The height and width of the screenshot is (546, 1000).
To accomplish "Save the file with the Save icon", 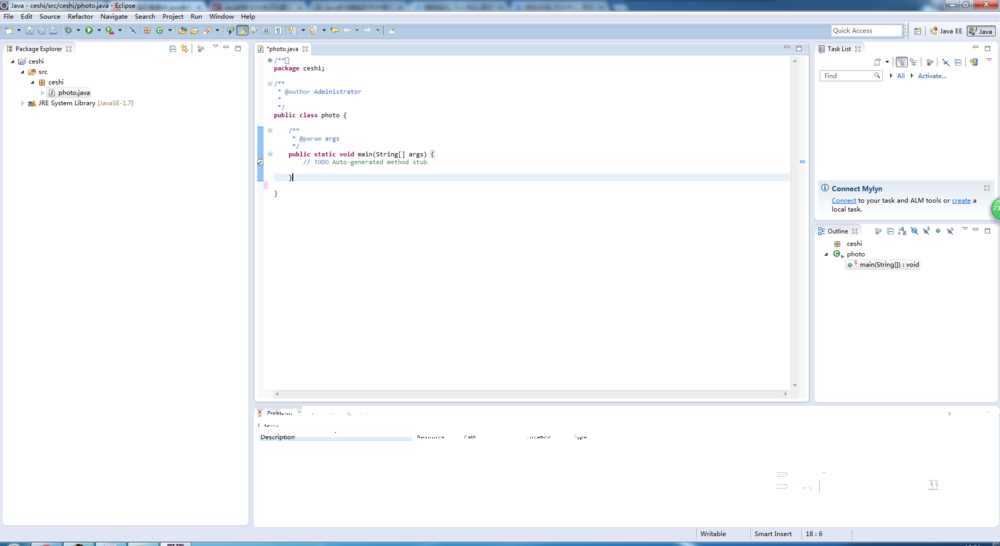I will click(x=29, y=30).
